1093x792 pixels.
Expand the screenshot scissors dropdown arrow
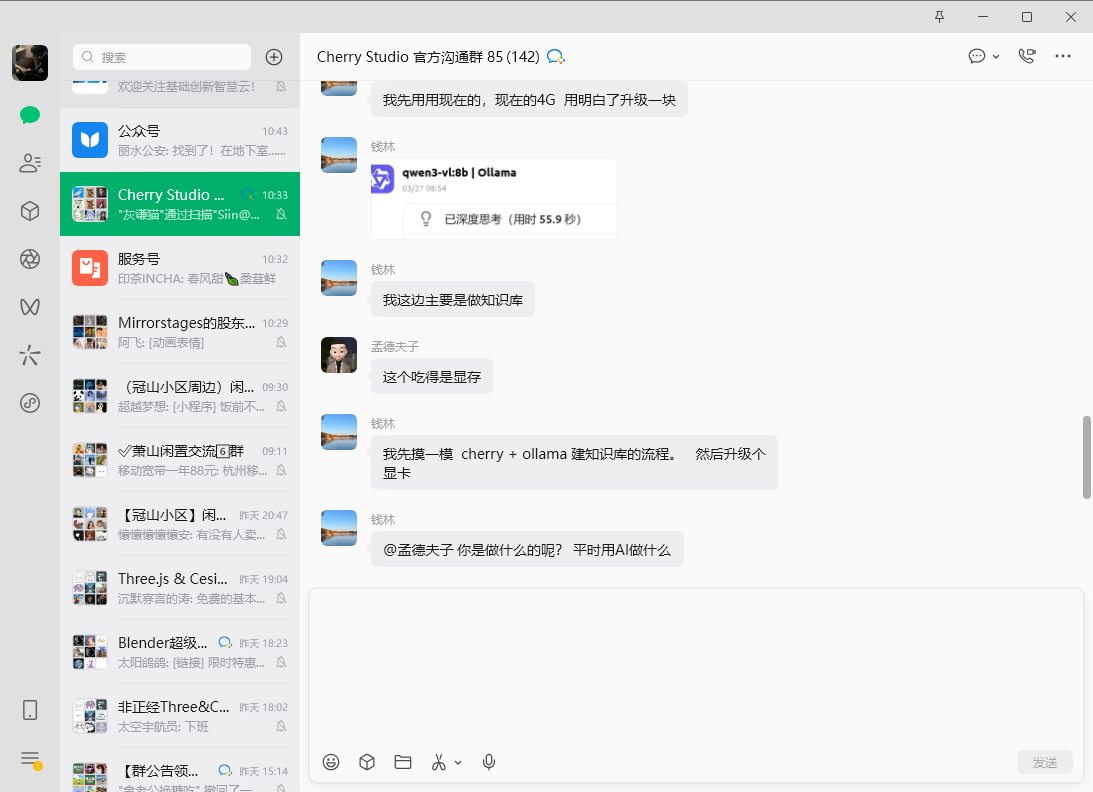point(458,762)
